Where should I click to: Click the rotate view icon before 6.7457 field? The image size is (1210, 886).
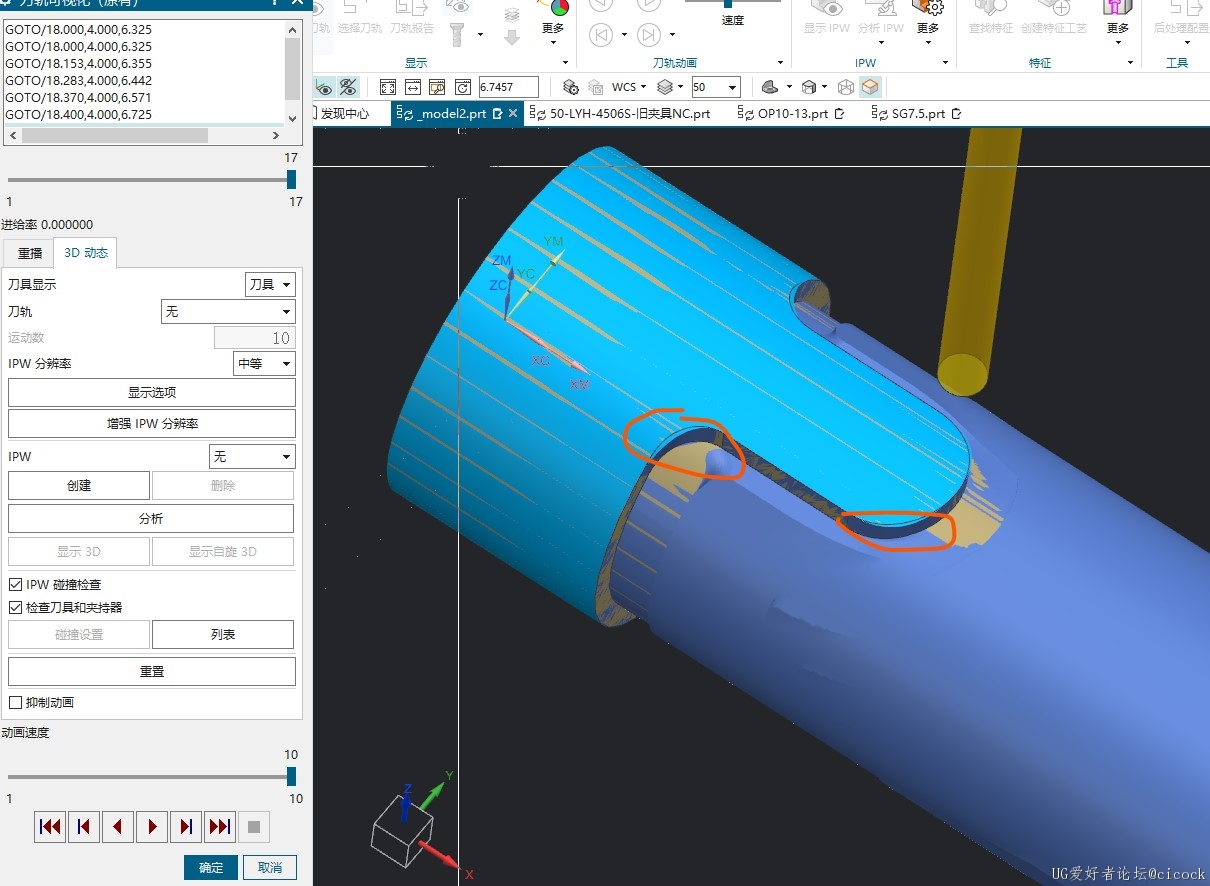pos(462,87)
